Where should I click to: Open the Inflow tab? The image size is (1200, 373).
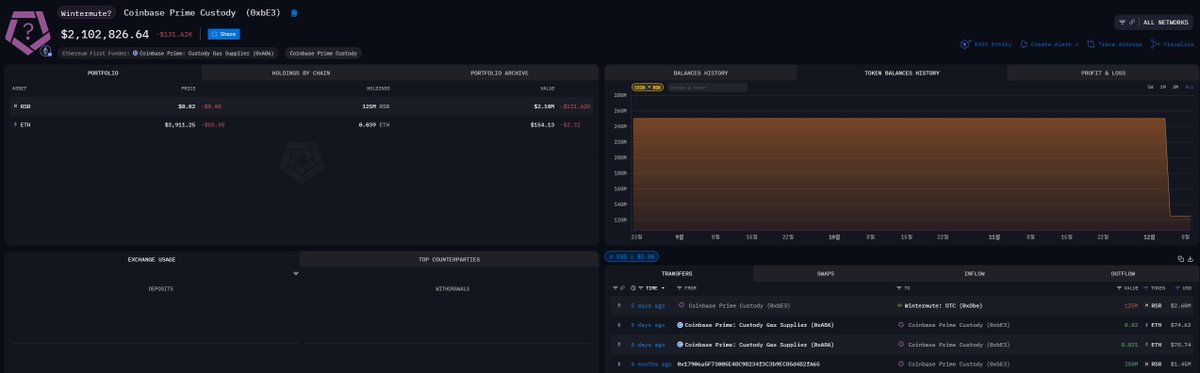click(x=974, y=273)
